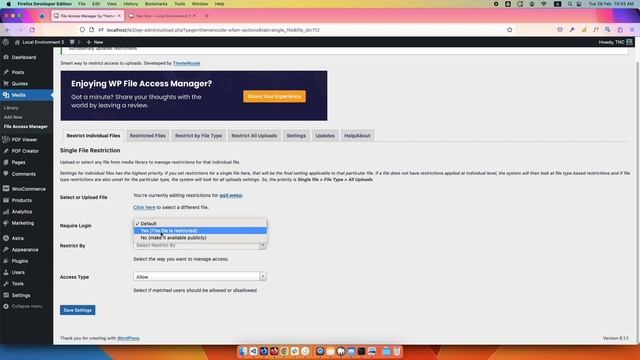Image resolution: width=640 pixels, height=360 pixels.
Task: Open Finder from the Dock
Action: click(243, 351)
